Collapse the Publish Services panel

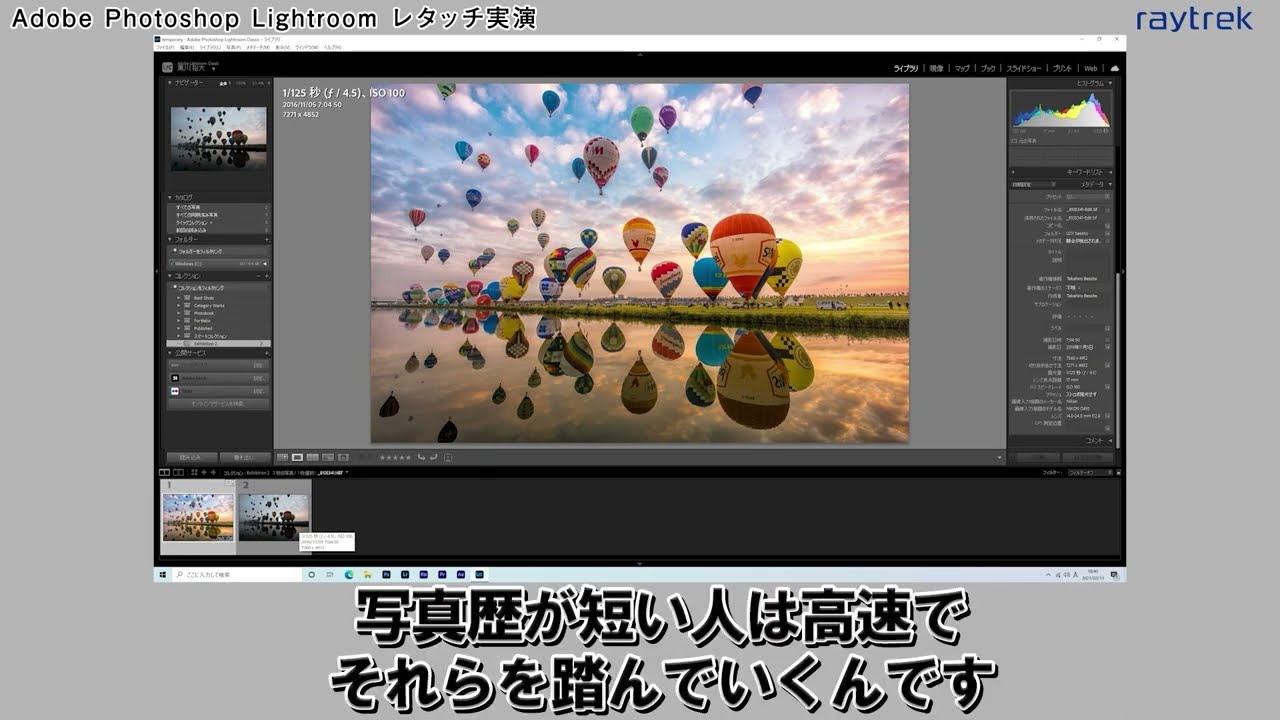click(x=170, y=353)
